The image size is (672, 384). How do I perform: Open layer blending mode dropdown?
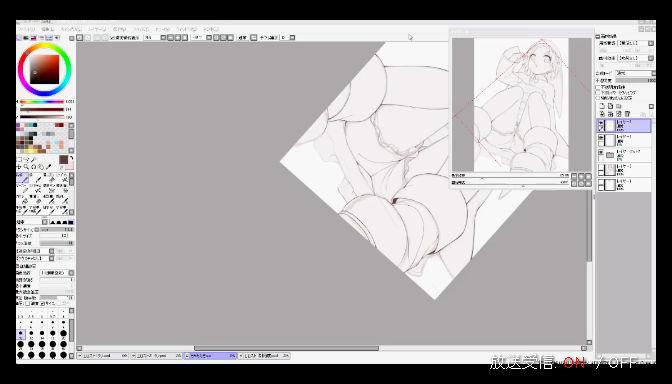tap(653, 73)
